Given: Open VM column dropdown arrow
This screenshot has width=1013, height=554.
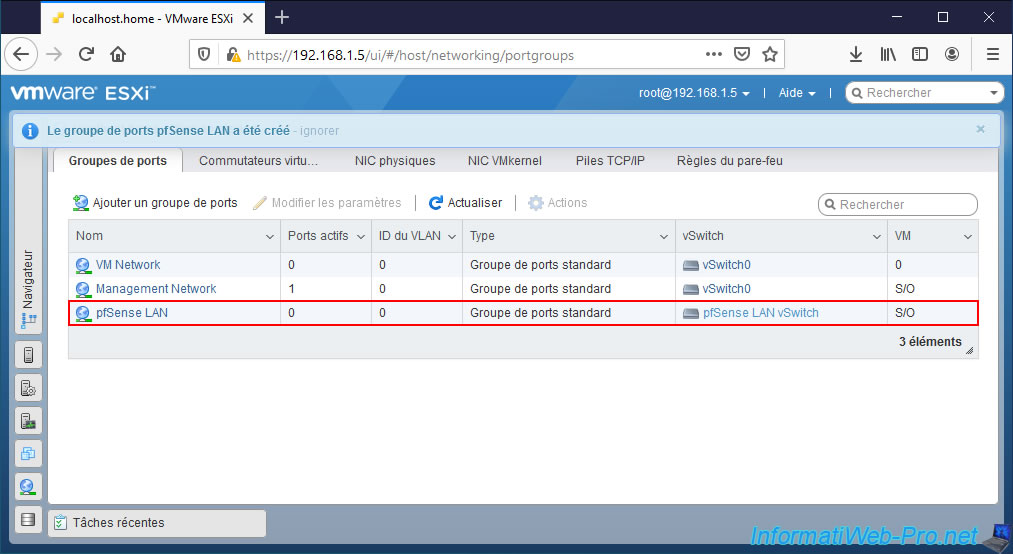Looking at the screenshot, I should pos(968,237).
